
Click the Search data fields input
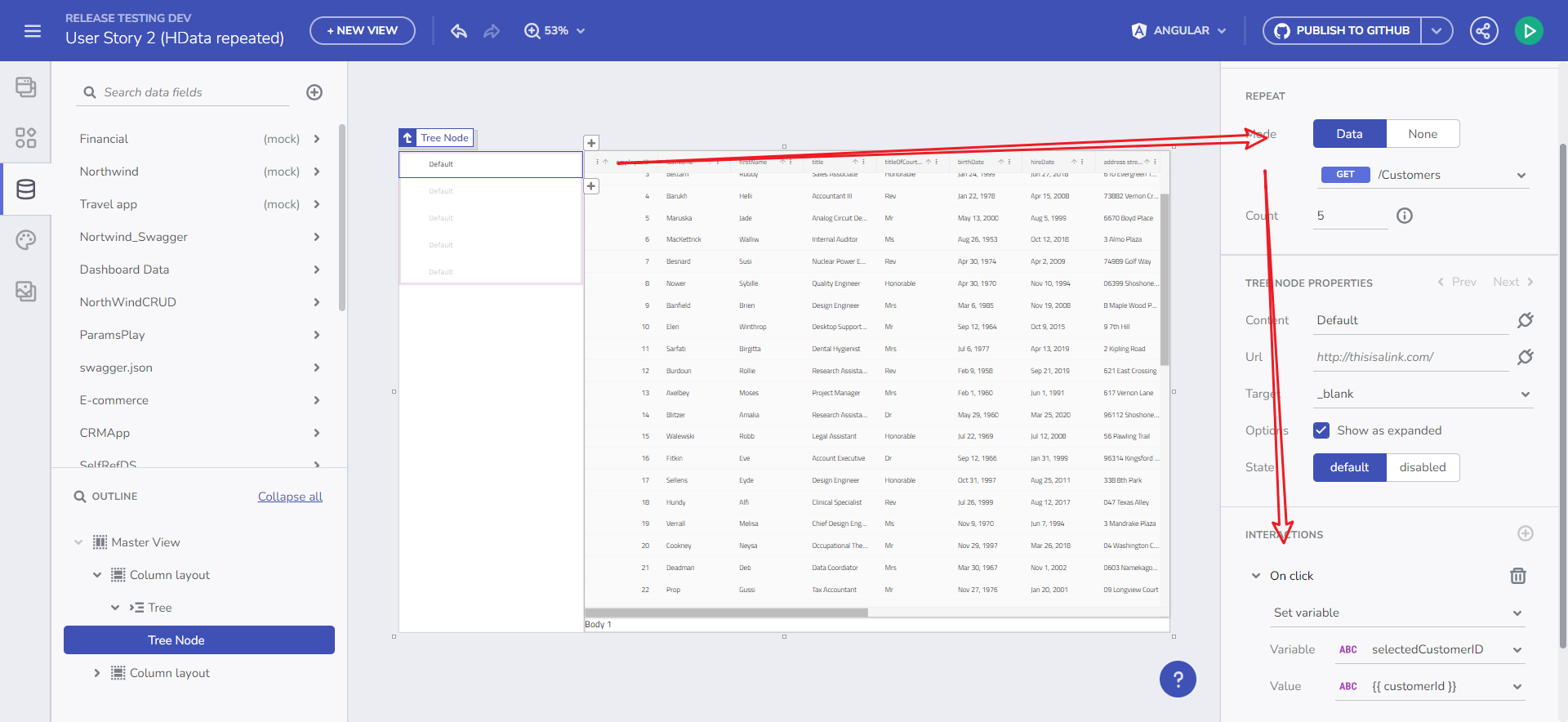194,92
